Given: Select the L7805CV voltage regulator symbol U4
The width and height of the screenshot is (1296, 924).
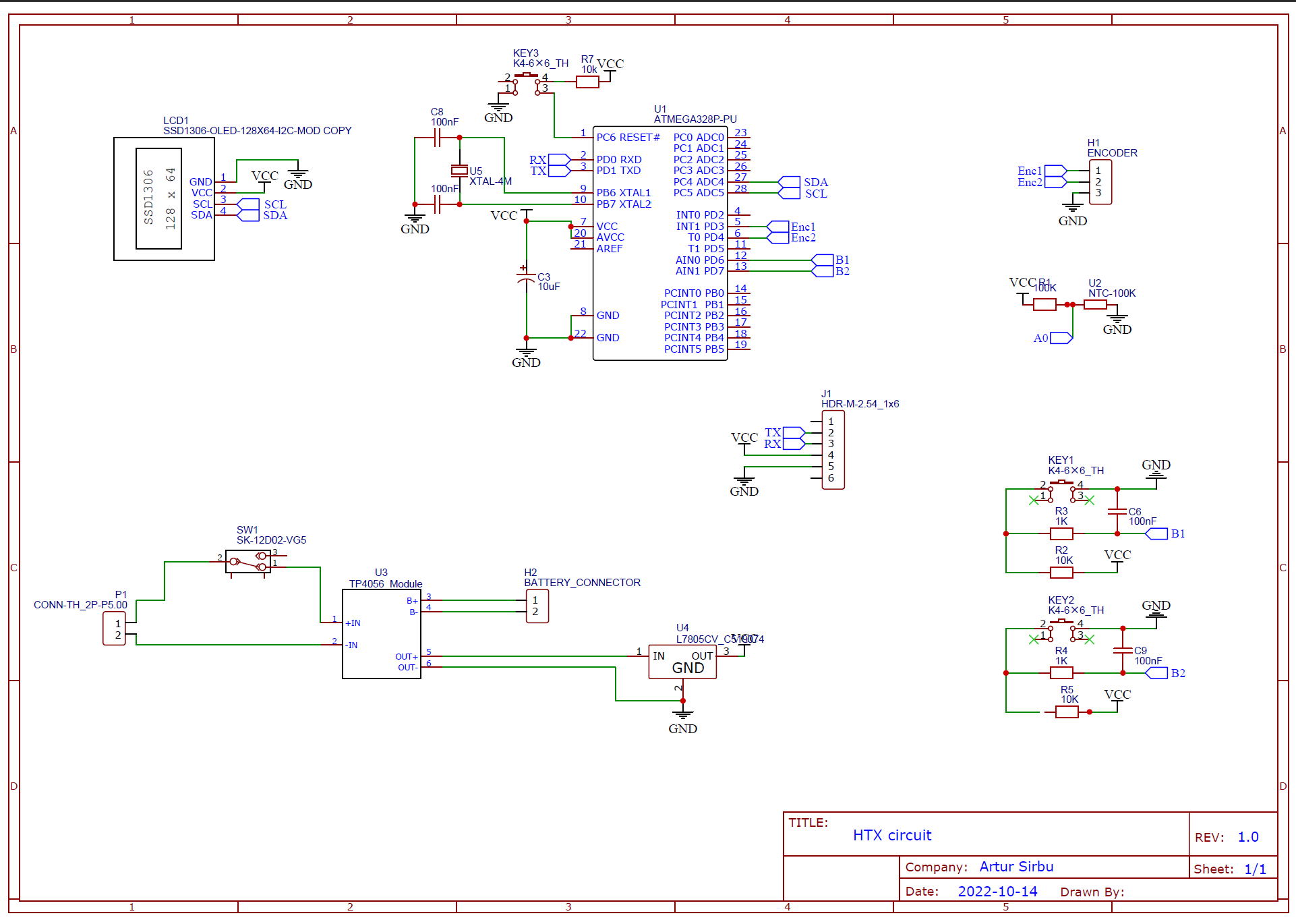Looking at the screenshot, I should [682, 662].
